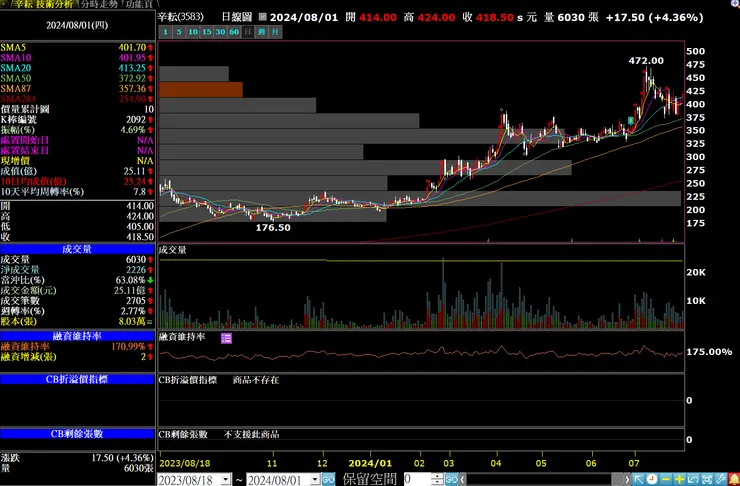Select the daily 日 timeframe button
The image size is (740, 486).
[248, 32]
